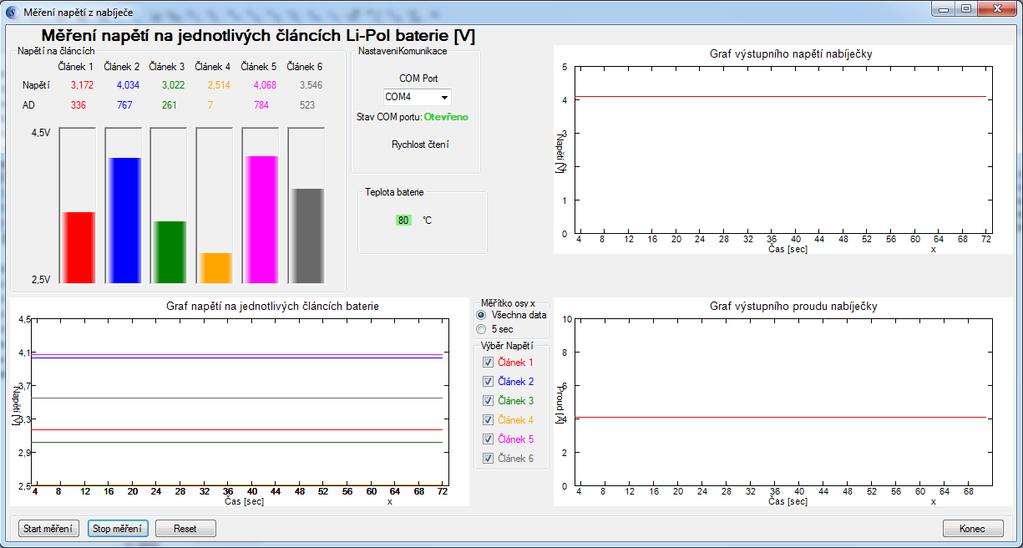Toggle the Článek 1 checkbox
1023x548 pixels.
pos(487,362)
